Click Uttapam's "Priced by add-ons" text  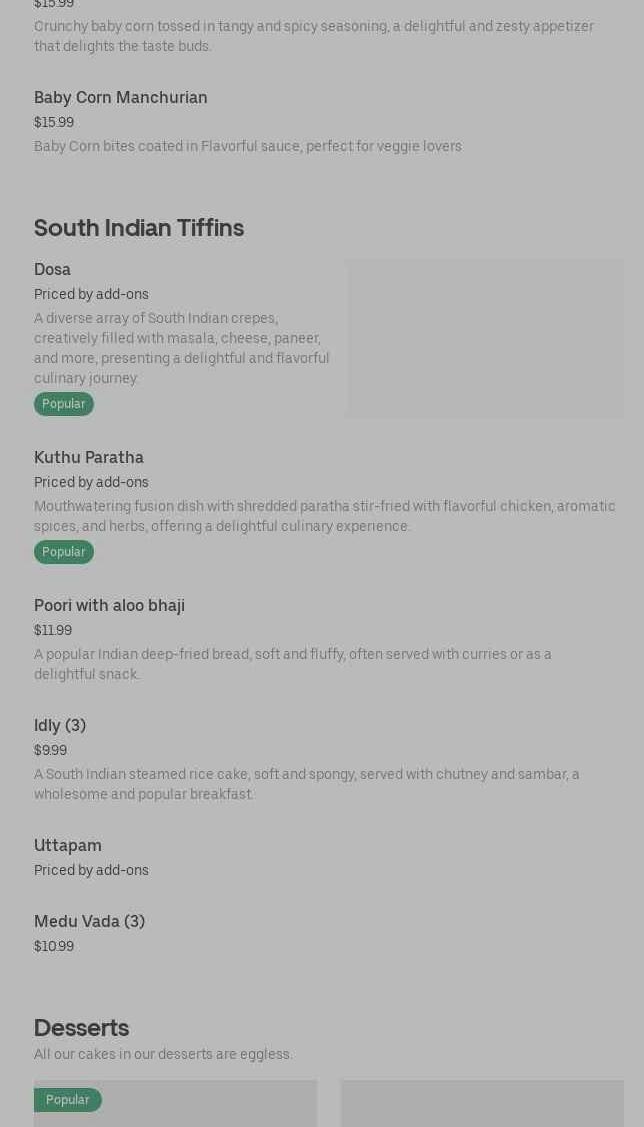click(x=91, y=870)
